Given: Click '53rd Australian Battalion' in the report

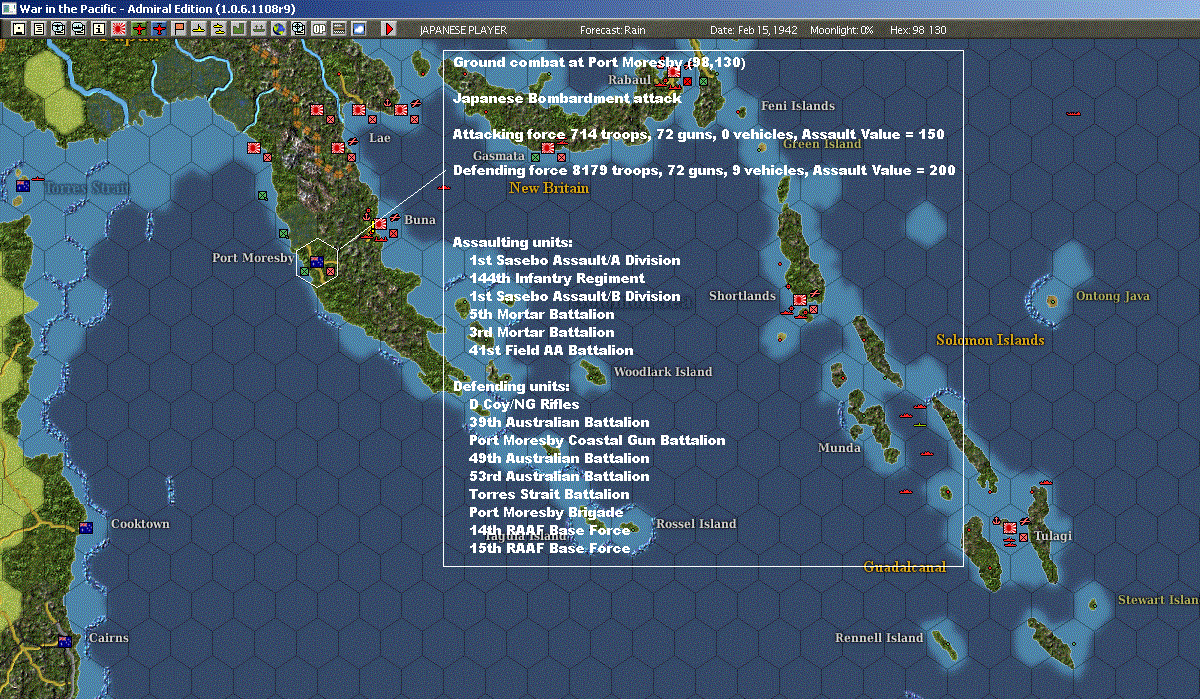Looking at the screenshot, I should click(x=559, y=476).
